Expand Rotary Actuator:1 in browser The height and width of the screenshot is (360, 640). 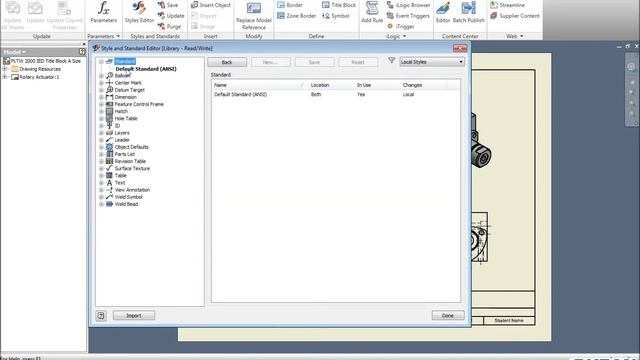[5, 77]
